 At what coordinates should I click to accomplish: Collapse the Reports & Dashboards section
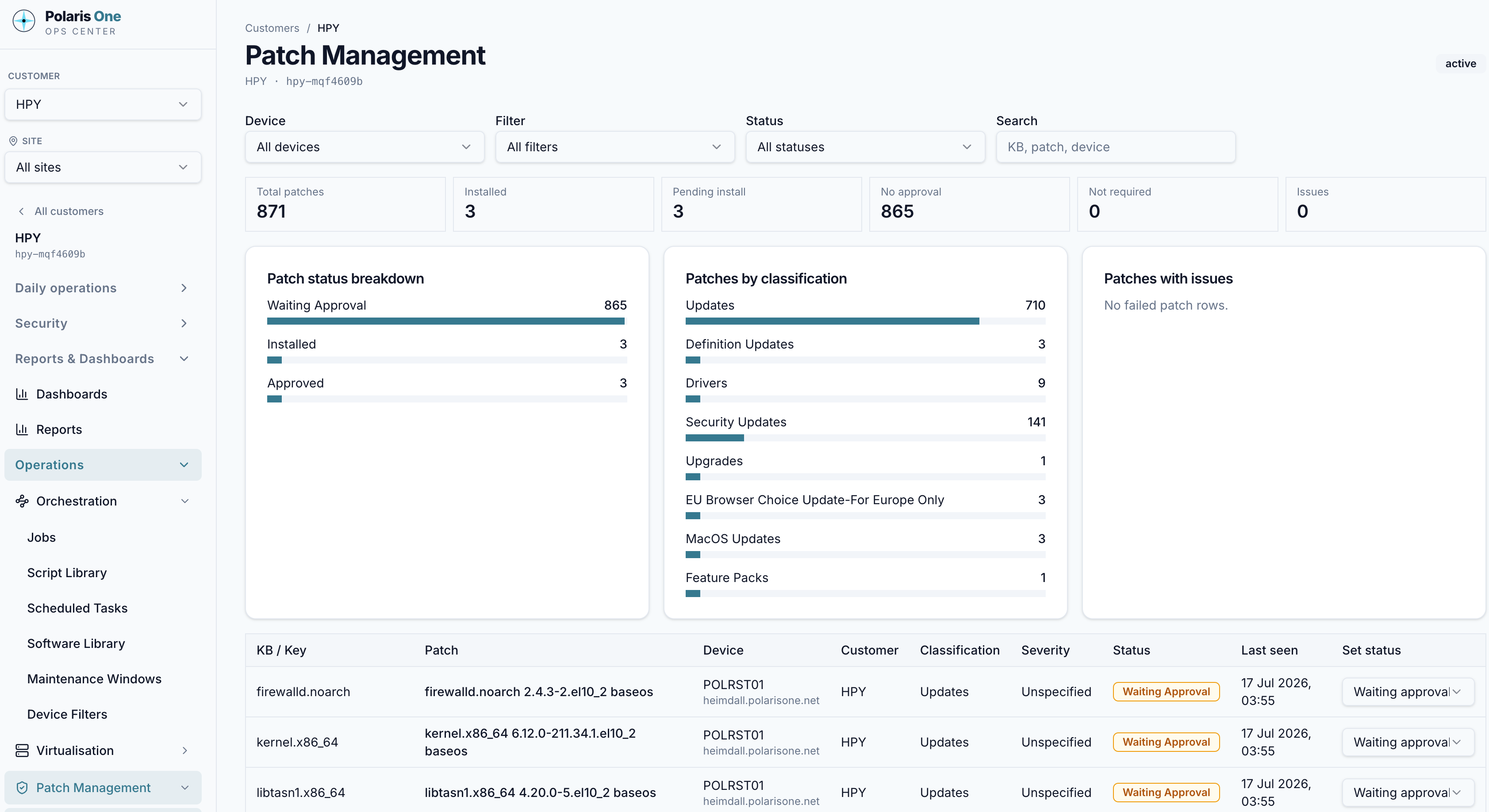[103, 359]
